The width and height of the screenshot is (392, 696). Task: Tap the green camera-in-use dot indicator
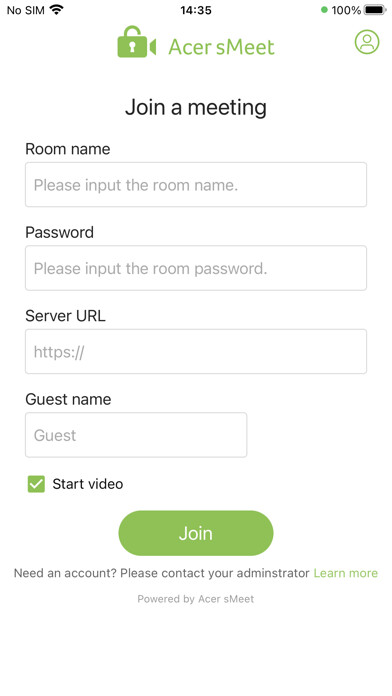pyautogui.click(x=324, y=10)
